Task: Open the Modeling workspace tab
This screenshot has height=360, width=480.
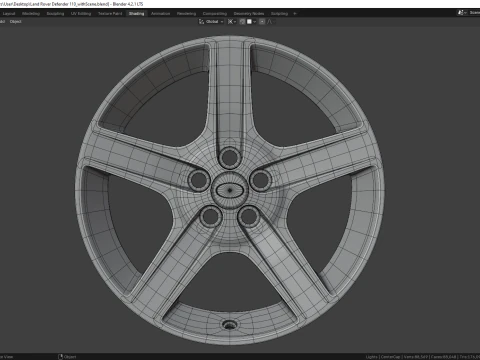Action: click(x=31, y=14)
